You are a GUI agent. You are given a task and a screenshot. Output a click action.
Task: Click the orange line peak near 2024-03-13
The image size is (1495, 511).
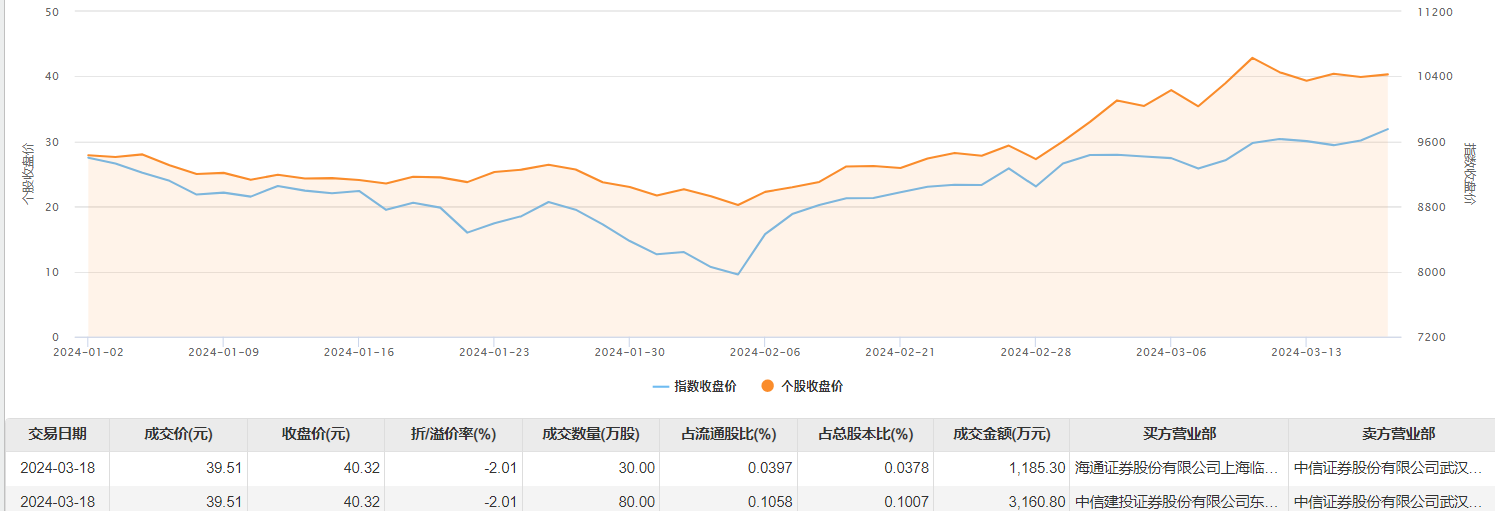1252,58
